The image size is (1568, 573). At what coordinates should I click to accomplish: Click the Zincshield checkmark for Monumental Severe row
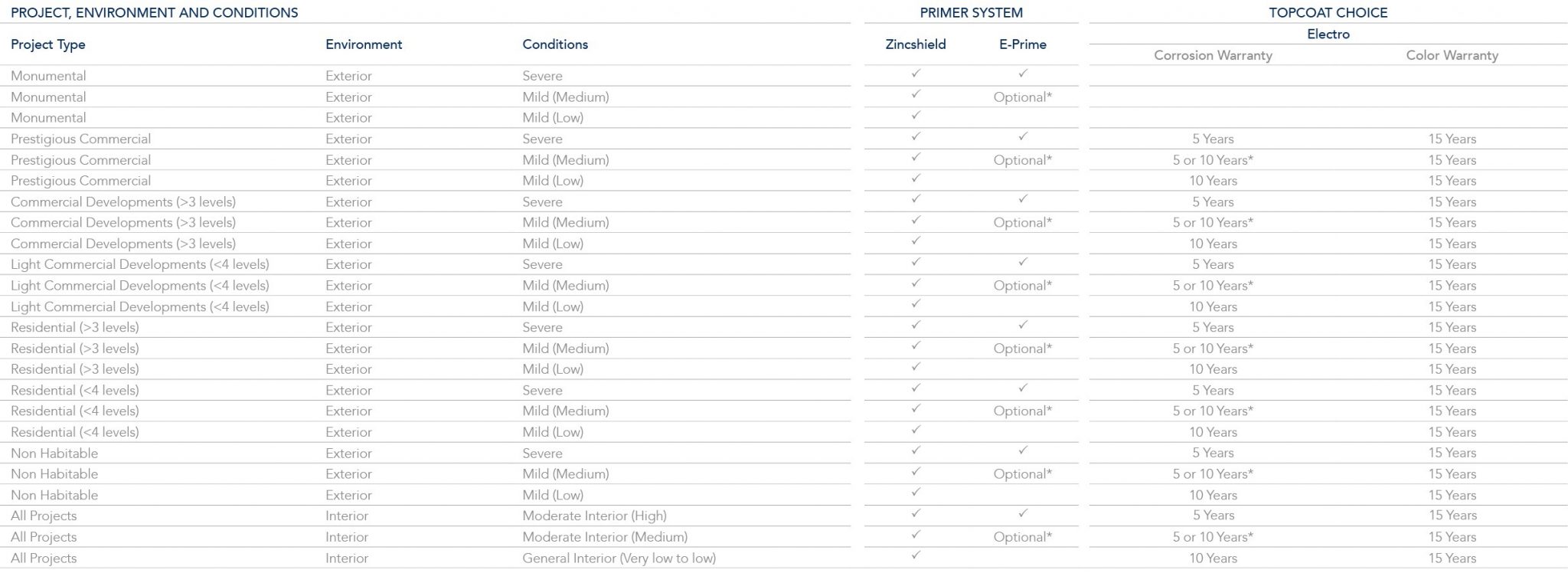click(x=916, y=74)
